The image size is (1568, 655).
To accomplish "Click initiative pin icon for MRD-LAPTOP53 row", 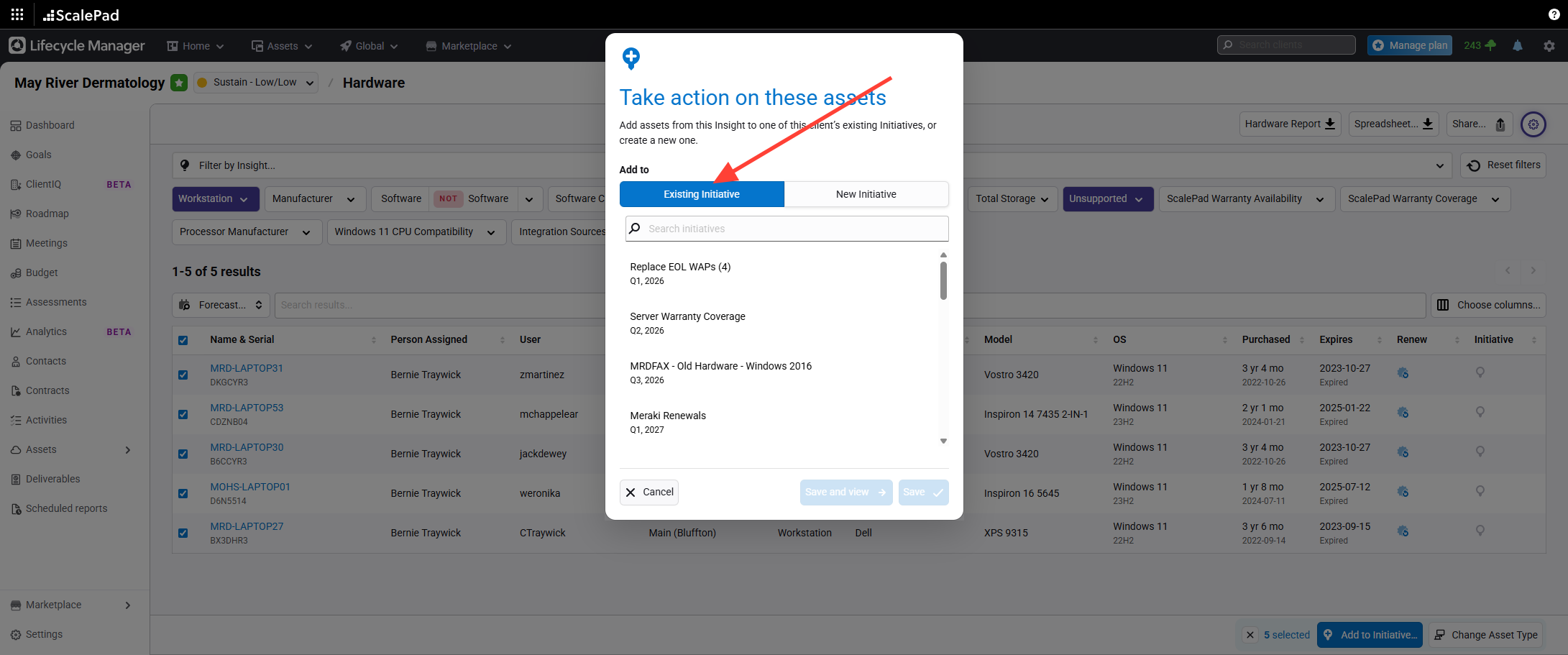I will tap(1480, 413).
